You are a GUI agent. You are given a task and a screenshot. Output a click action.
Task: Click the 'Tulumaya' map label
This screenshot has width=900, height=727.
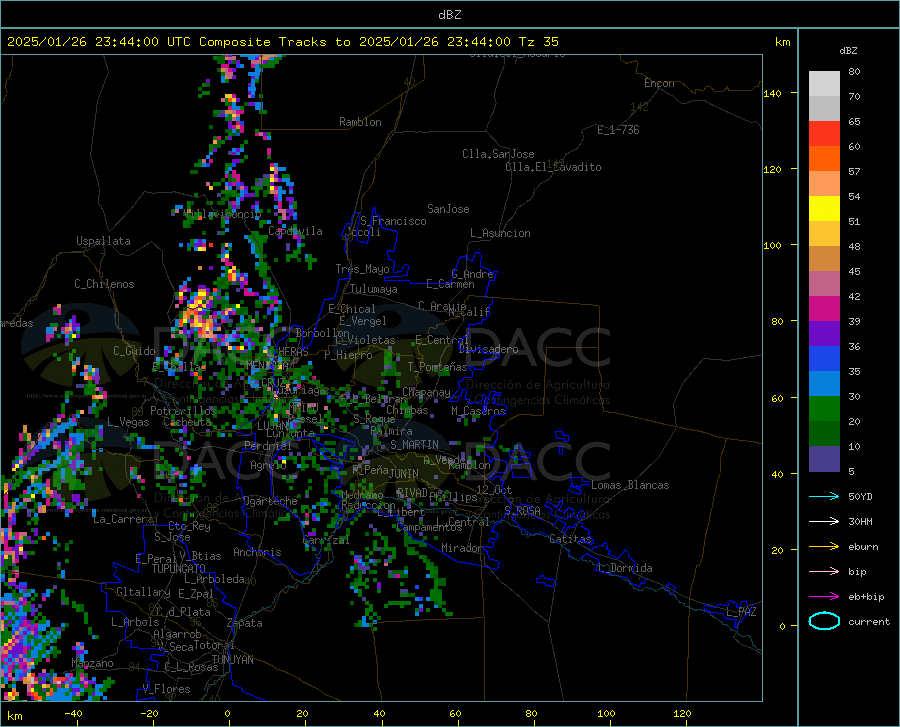(x=374, y=289)
